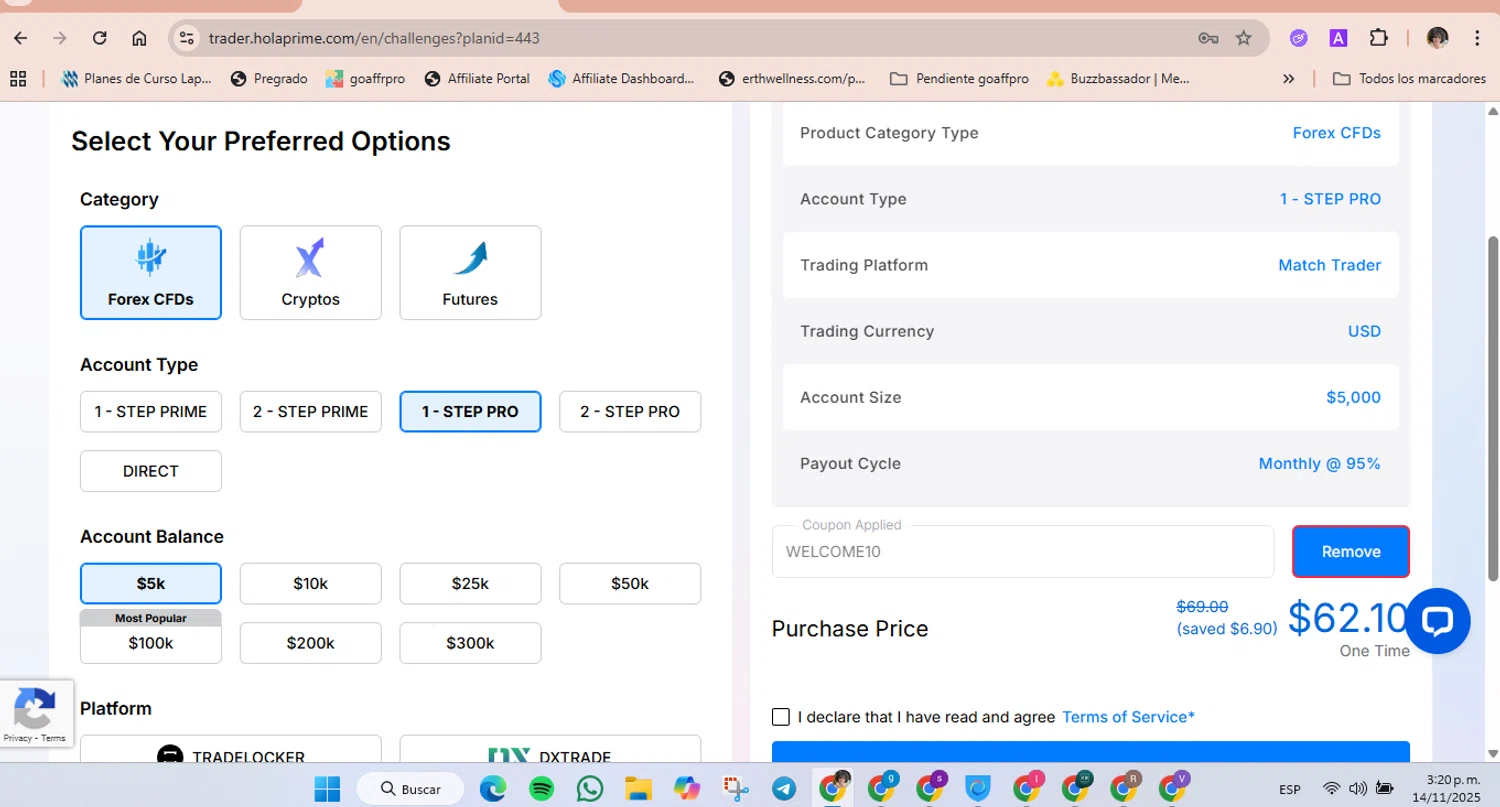The image size is (1500, 807).
Task: Open the goaffrpro bookmark
Action: (x=365, y=78)
